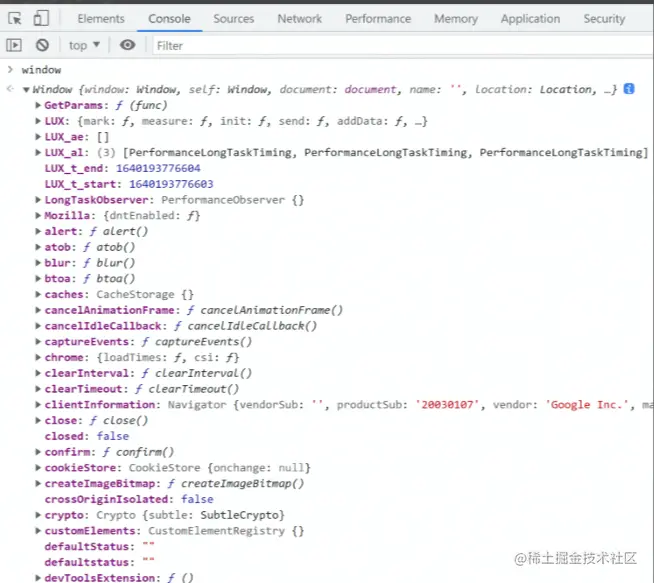Open the Sources tab
This screenshot has width=654, height=583.
click(x=234, y=19)
